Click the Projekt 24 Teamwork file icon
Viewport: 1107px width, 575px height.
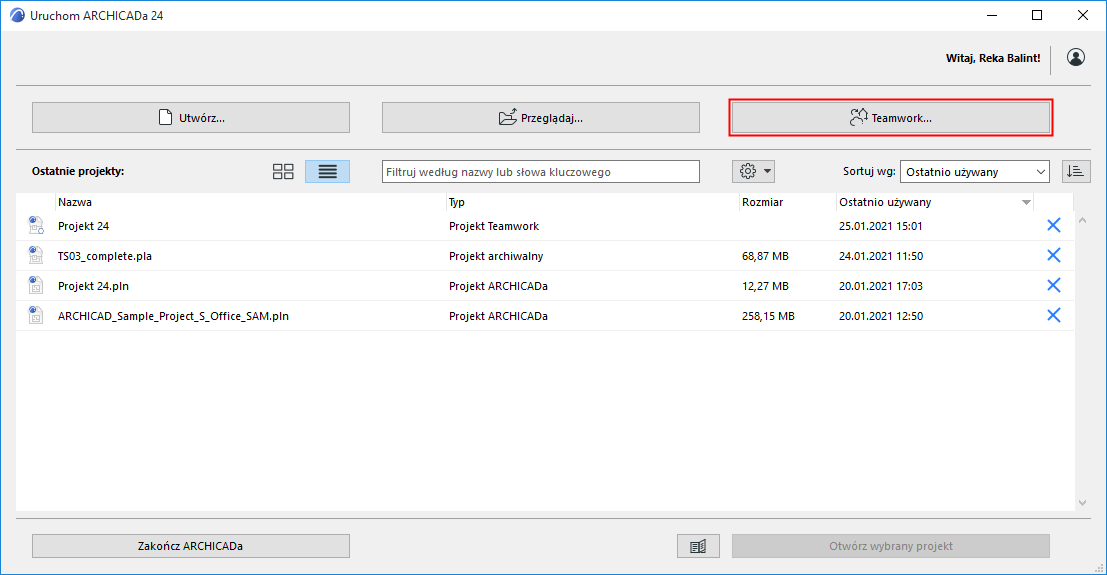(x=35, y=225)
